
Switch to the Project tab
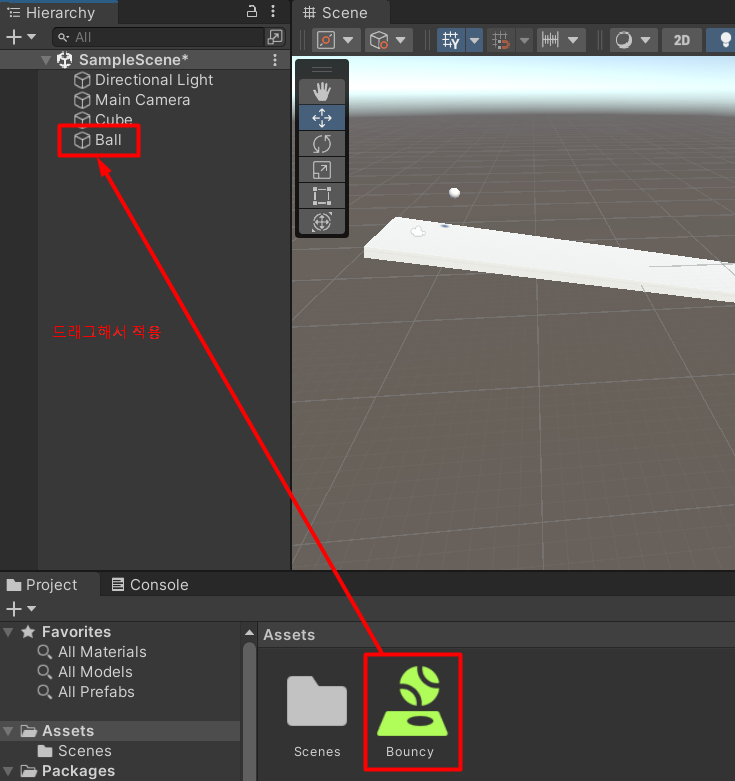pyautogui.click(x=50, y=584)
